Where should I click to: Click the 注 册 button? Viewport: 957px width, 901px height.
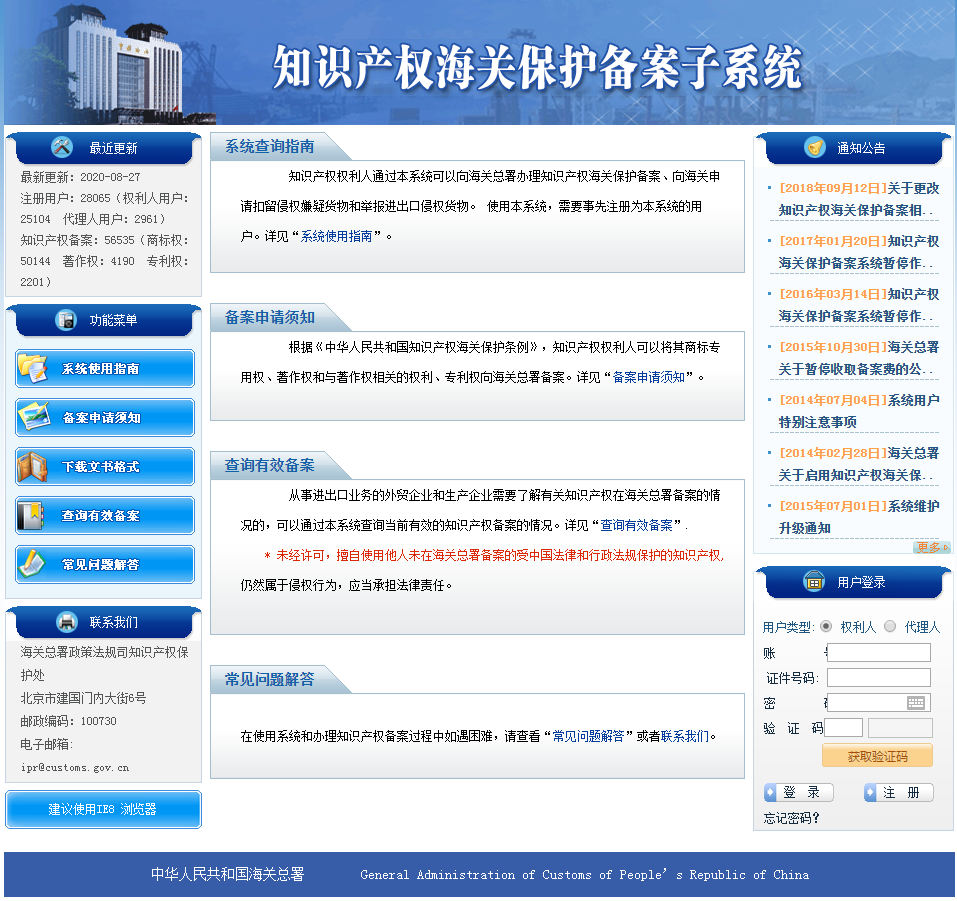point(899,791)
